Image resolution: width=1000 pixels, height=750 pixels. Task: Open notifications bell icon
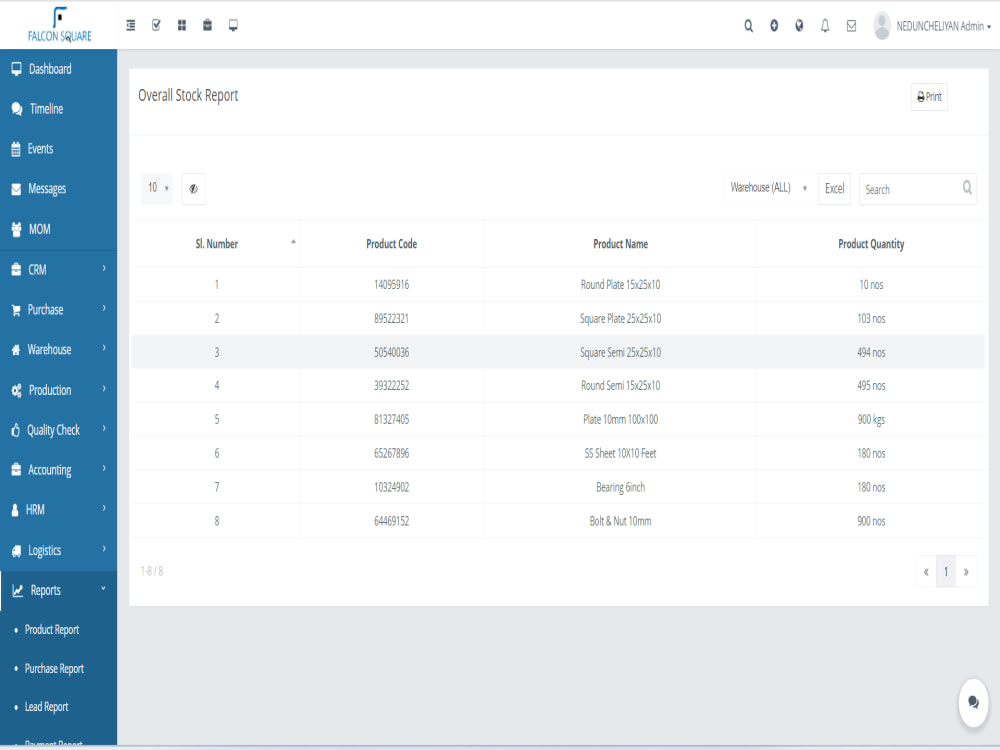825,26
